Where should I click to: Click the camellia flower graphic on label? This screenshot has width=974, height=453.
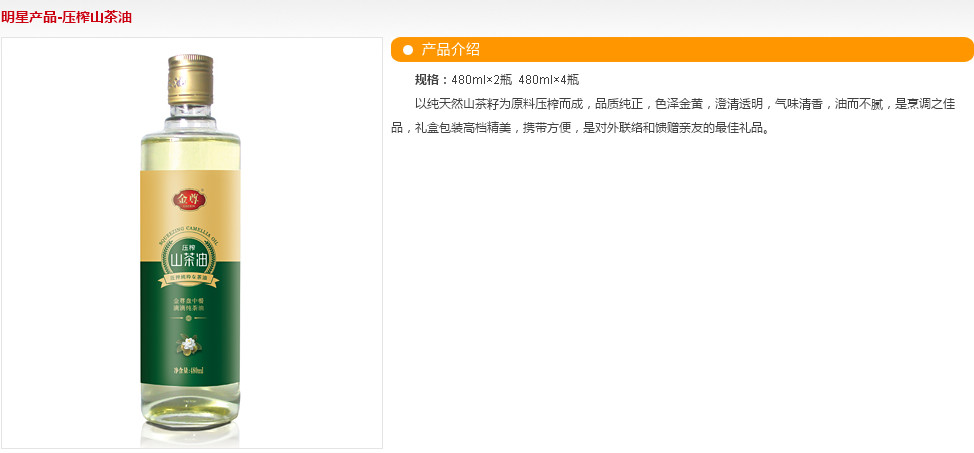(x=188, y=344)
